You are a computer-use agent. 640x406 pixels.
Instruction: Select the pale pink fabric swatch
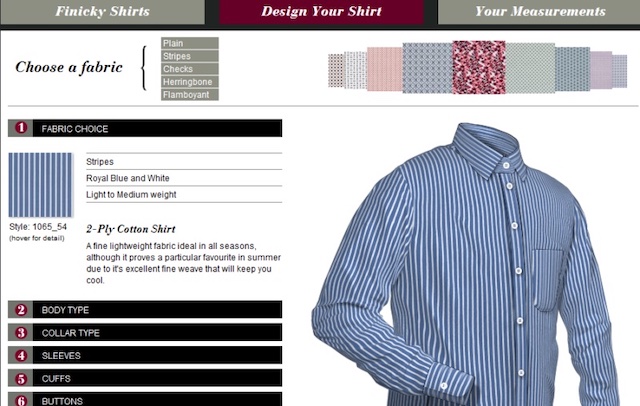[x=384, y=69]
